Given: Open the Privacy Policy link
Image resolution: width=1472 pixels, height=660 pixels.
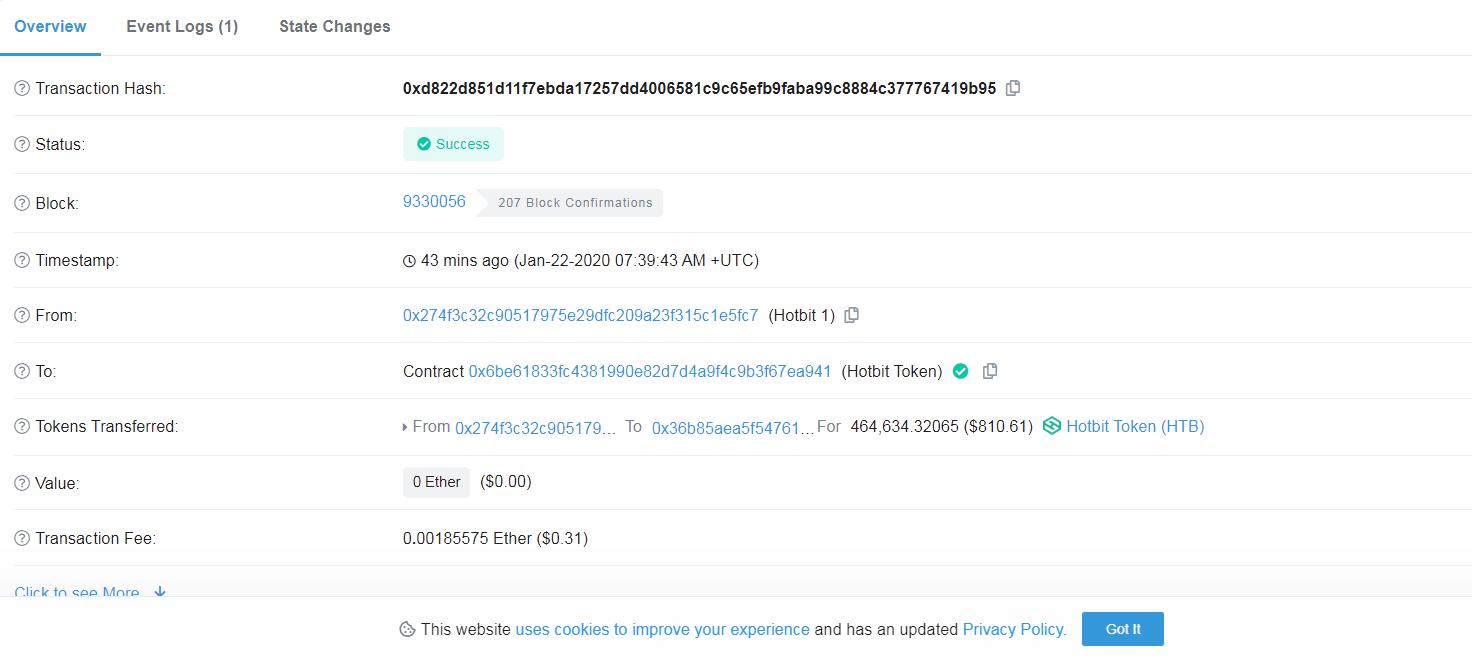Looking at the screenshot, I should [1014, 629].
